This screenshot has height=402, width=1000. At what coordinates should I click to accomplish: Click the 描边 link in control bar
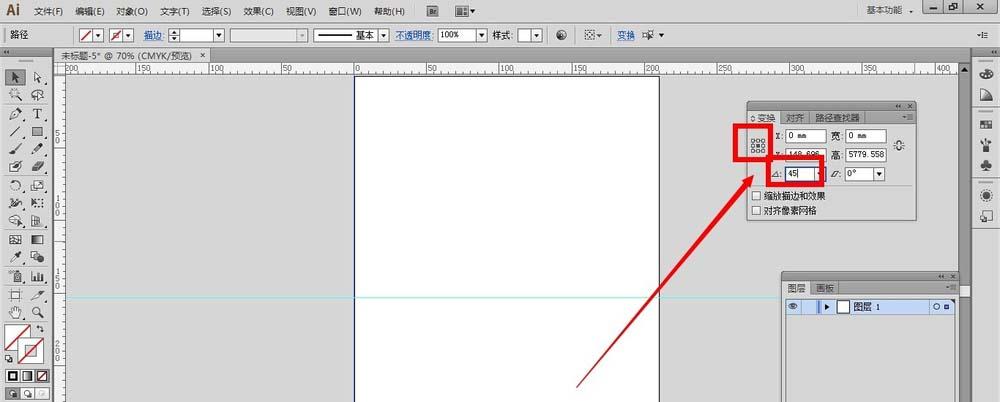coord(153,36)
